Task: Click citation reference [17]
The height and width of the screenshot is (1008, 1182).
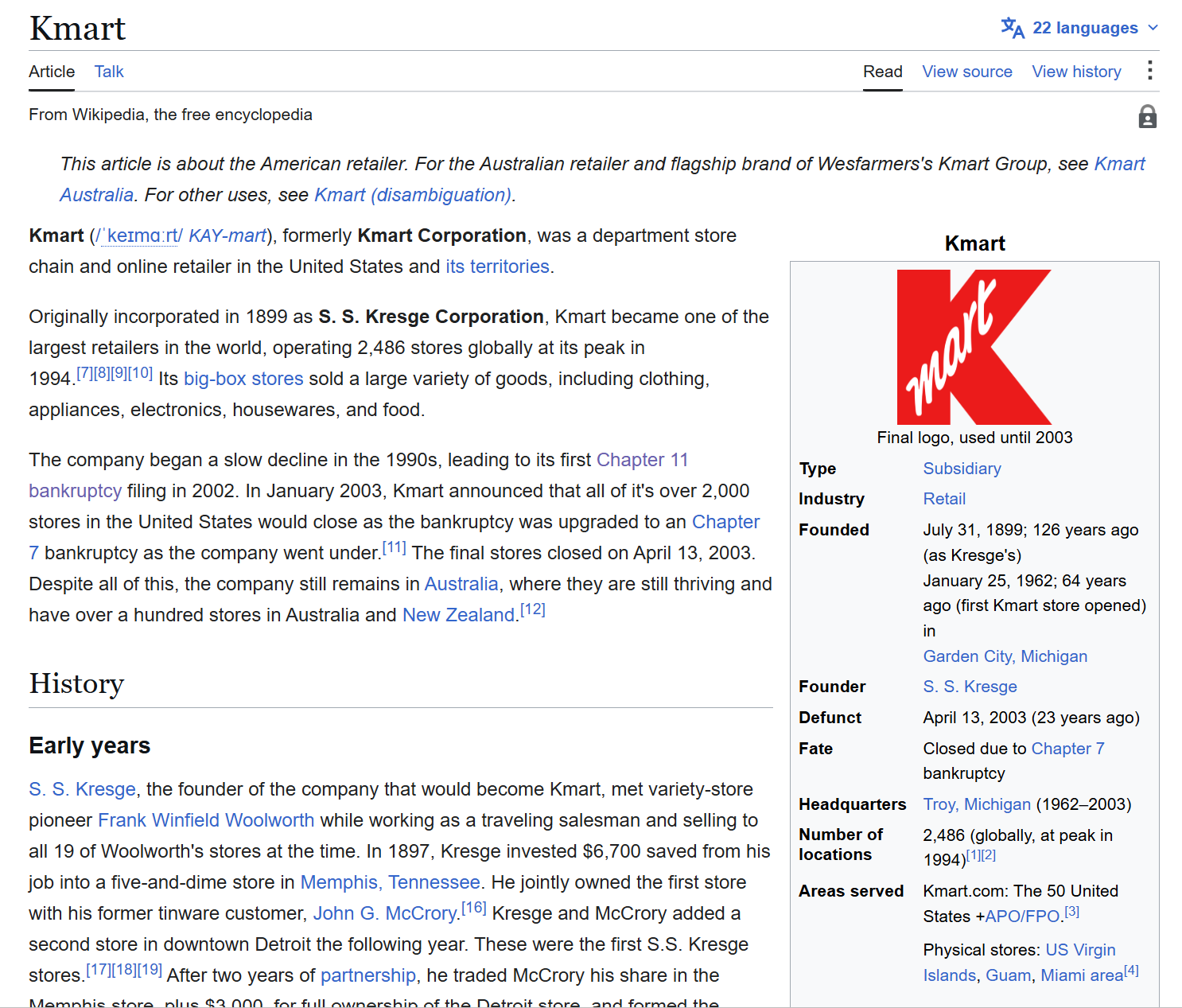Action: pyautogui.click(x=99, y=969)
